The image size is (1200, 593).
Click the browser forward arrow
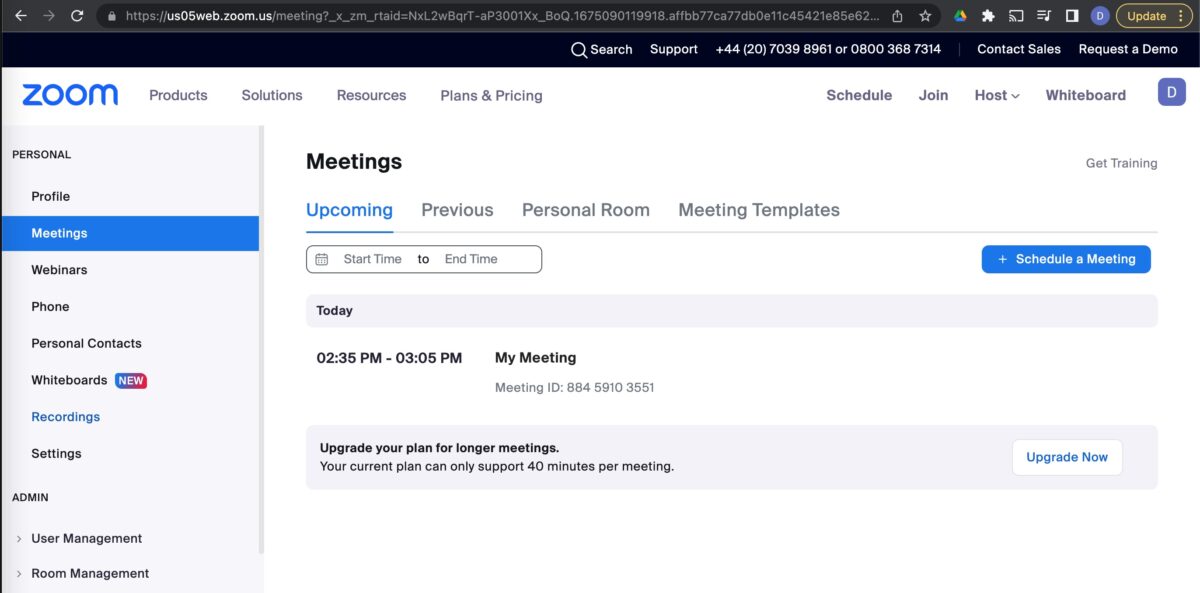[49, 16]
